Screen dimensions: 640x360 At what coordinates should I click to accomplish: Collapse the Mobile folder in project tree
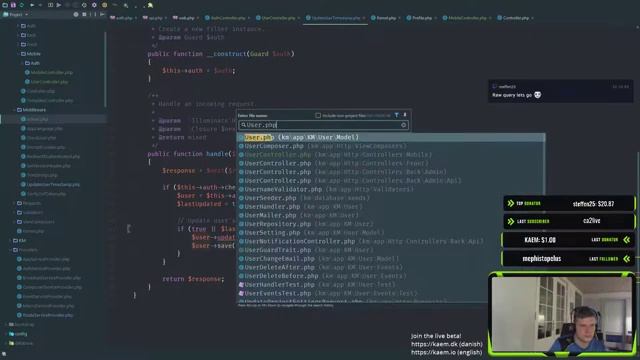[18, 54]
